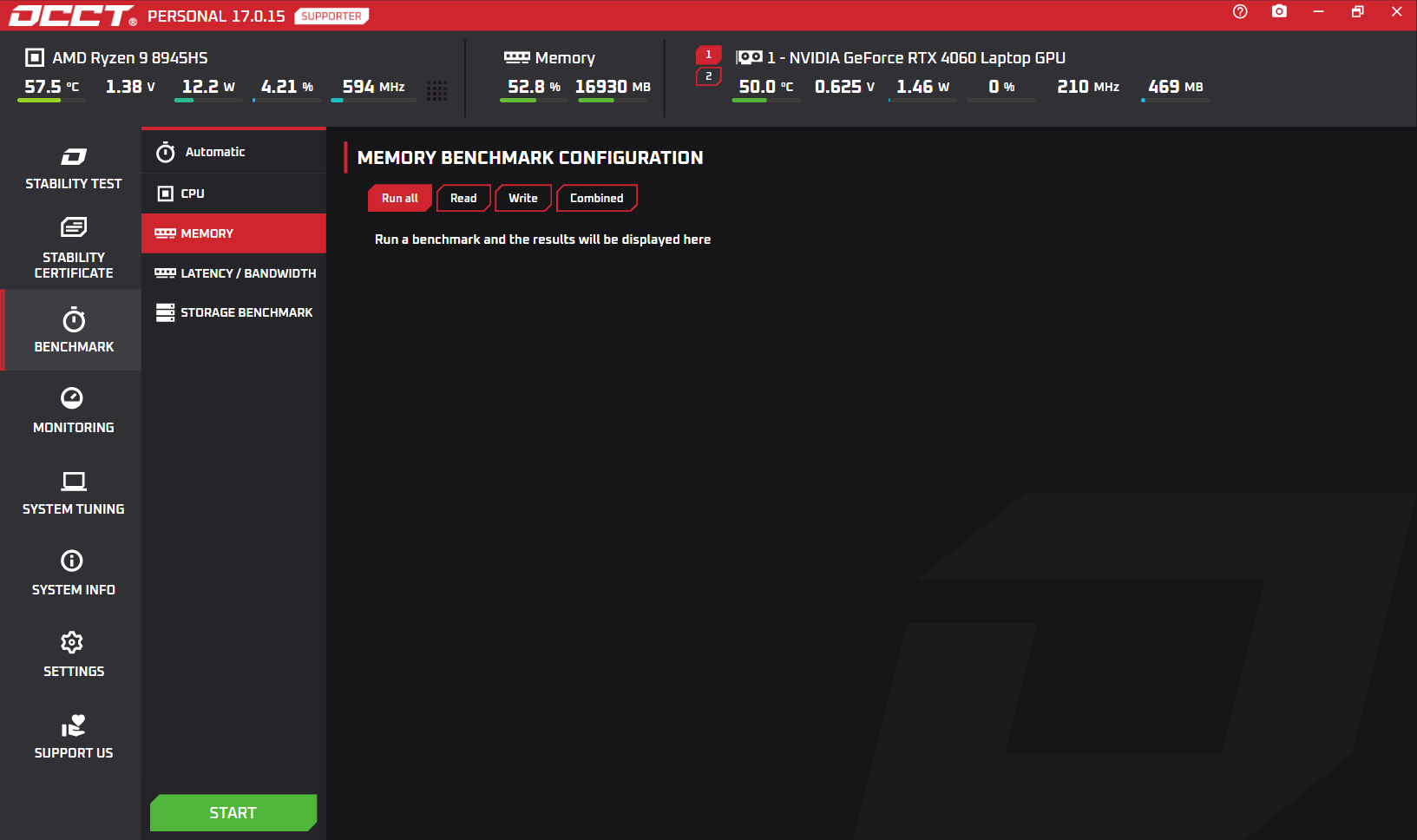Select the Latency / Bandwidth benchmark
This screenshot has width=1417, height=840.
click(x=234, y=273)
